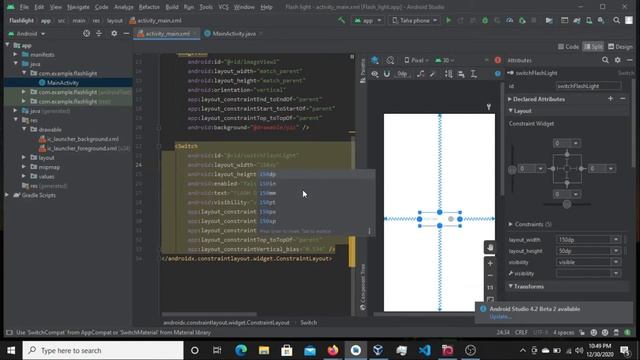Image resolution: width=640 pixels, height=360 pixels.
Task: Click the red error warning icon in design toolbar
Action: [x=498, y=60]
